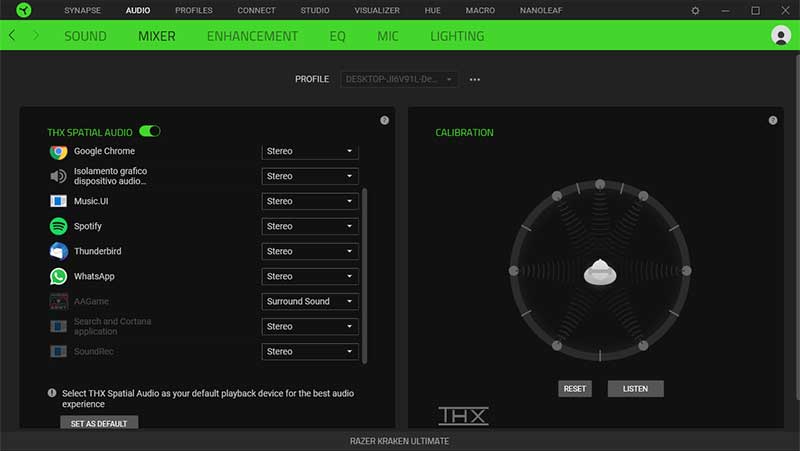Click the WhatsApp app icon

coord(58,276)
